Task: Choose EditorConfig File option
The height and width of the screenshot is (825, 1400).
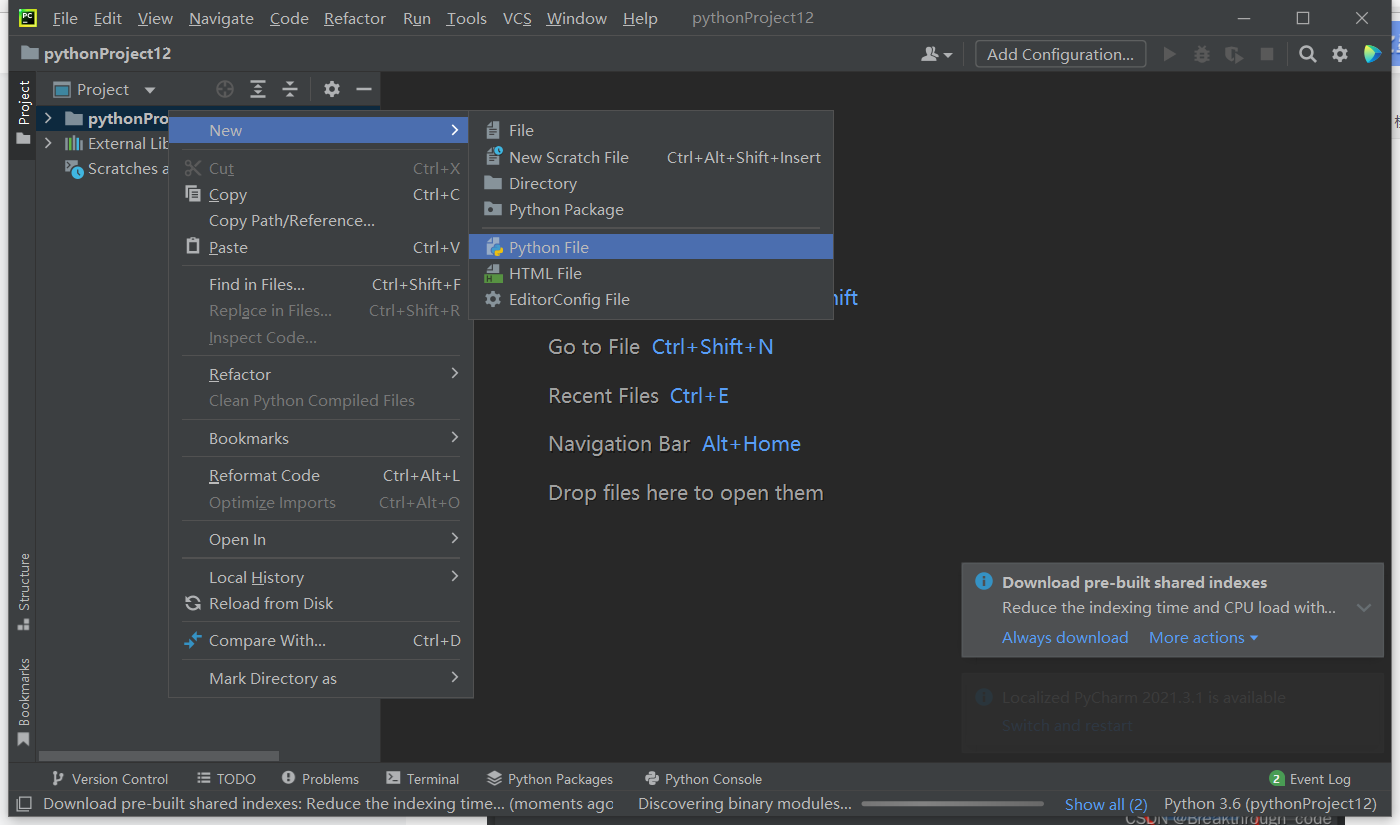Action: tap(650, 299)
